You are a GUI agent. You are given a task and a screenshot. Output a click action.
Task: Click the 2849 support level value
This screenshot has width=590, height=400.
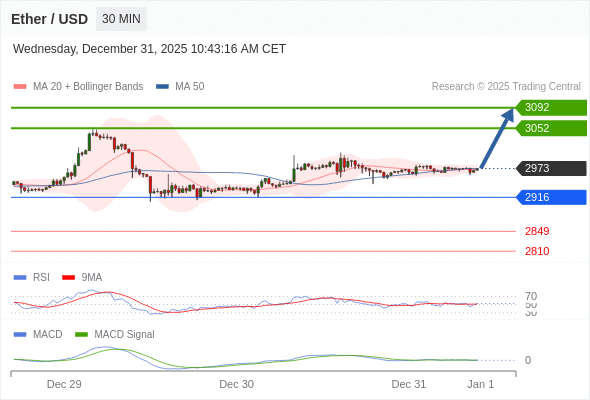point(537,231)
